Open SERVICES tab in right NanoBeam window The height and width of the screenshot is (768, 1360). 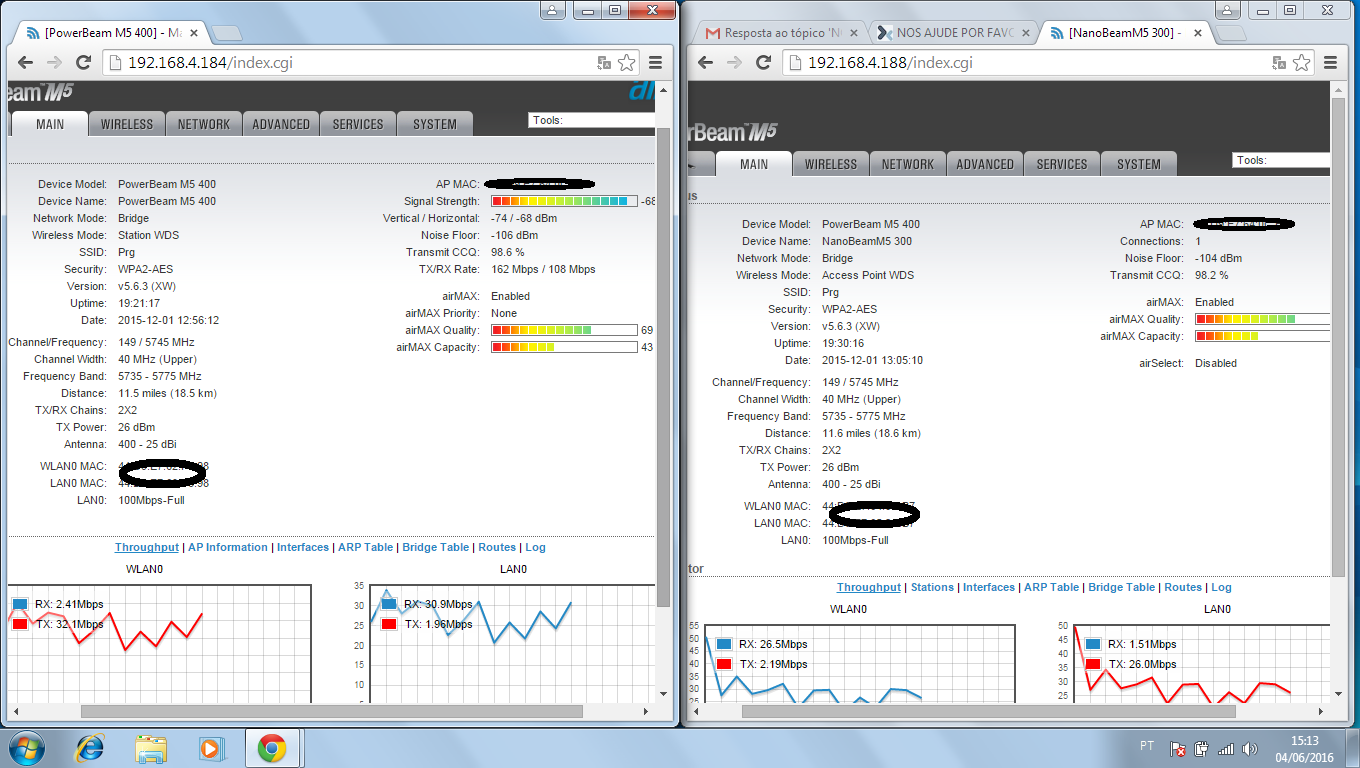pyautogui.click(x=1062, y=164)
